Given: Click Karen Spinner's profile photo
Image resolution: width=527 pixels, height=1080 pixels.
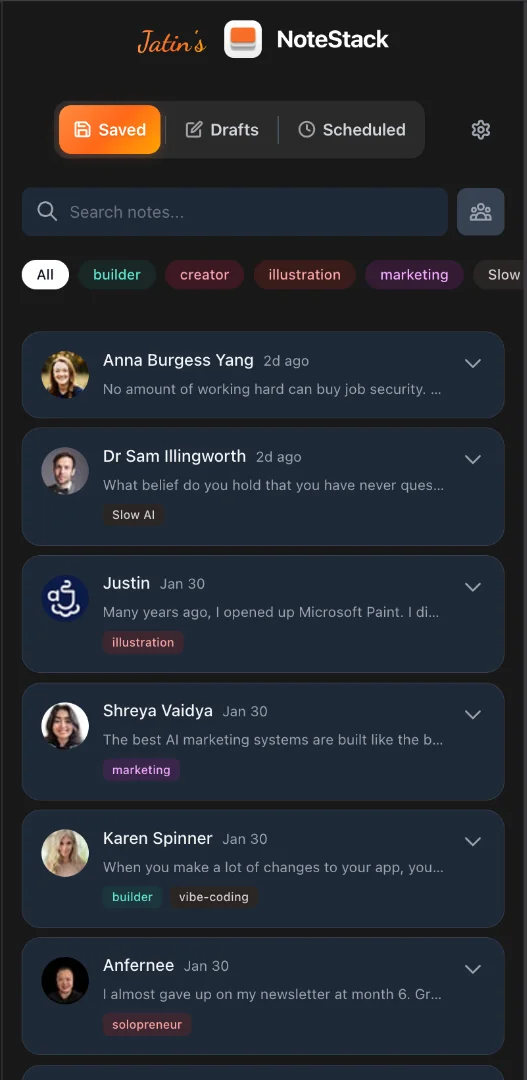Looking at the screenshot, I should [65, 853].
